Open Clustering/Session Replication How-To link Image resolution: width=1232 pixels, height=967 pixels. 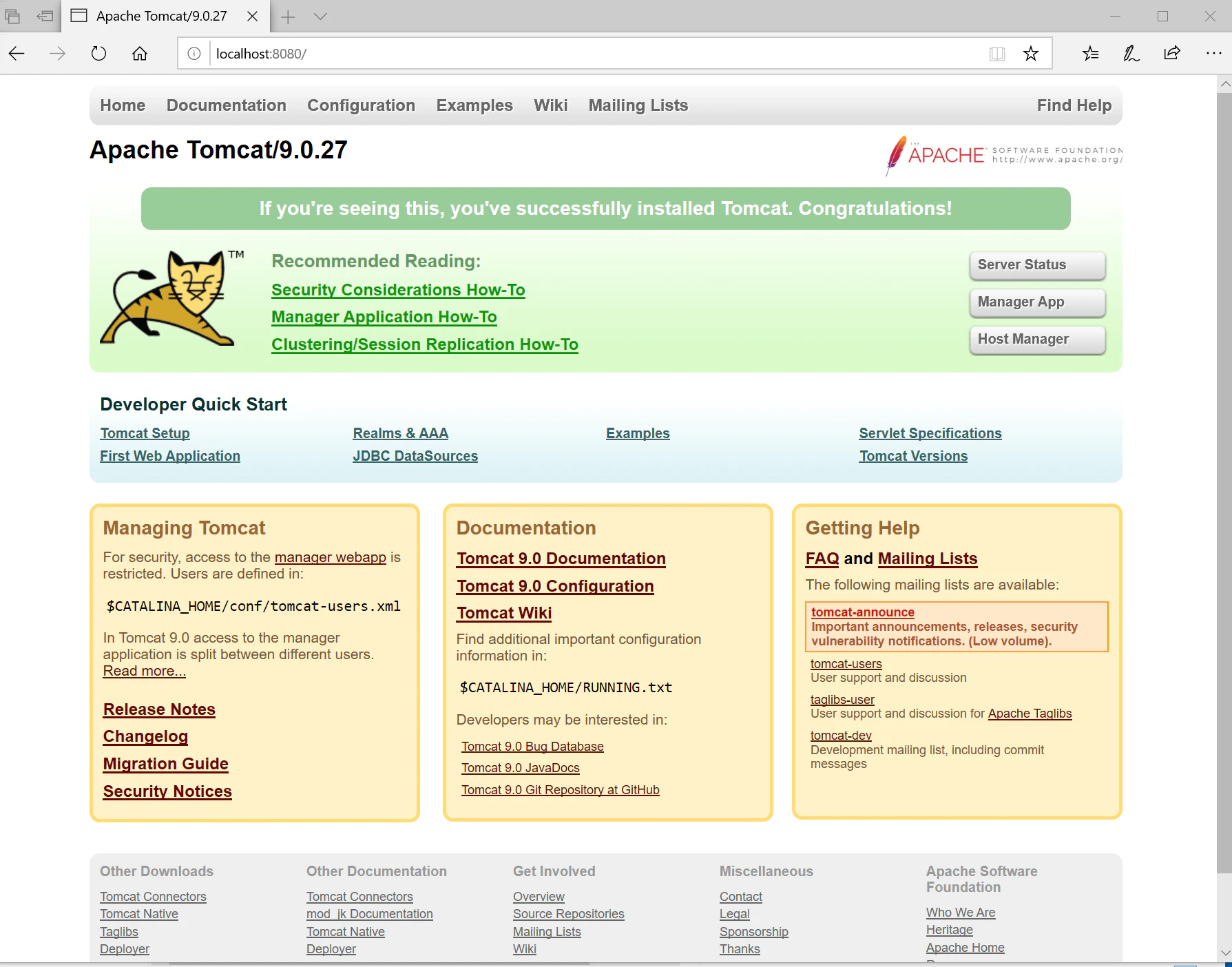(x=425, y=344)
